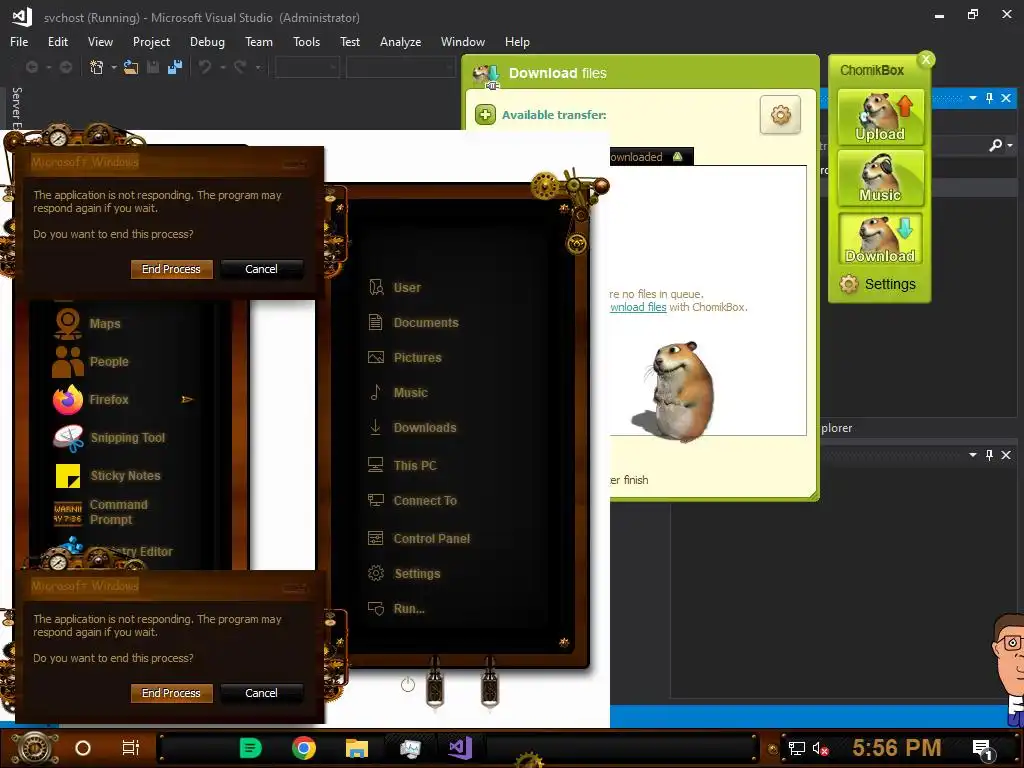This screenshot has height=768, width=1024.
Task: Expand Firefox jump list arrow
Action: coord(187,399)
